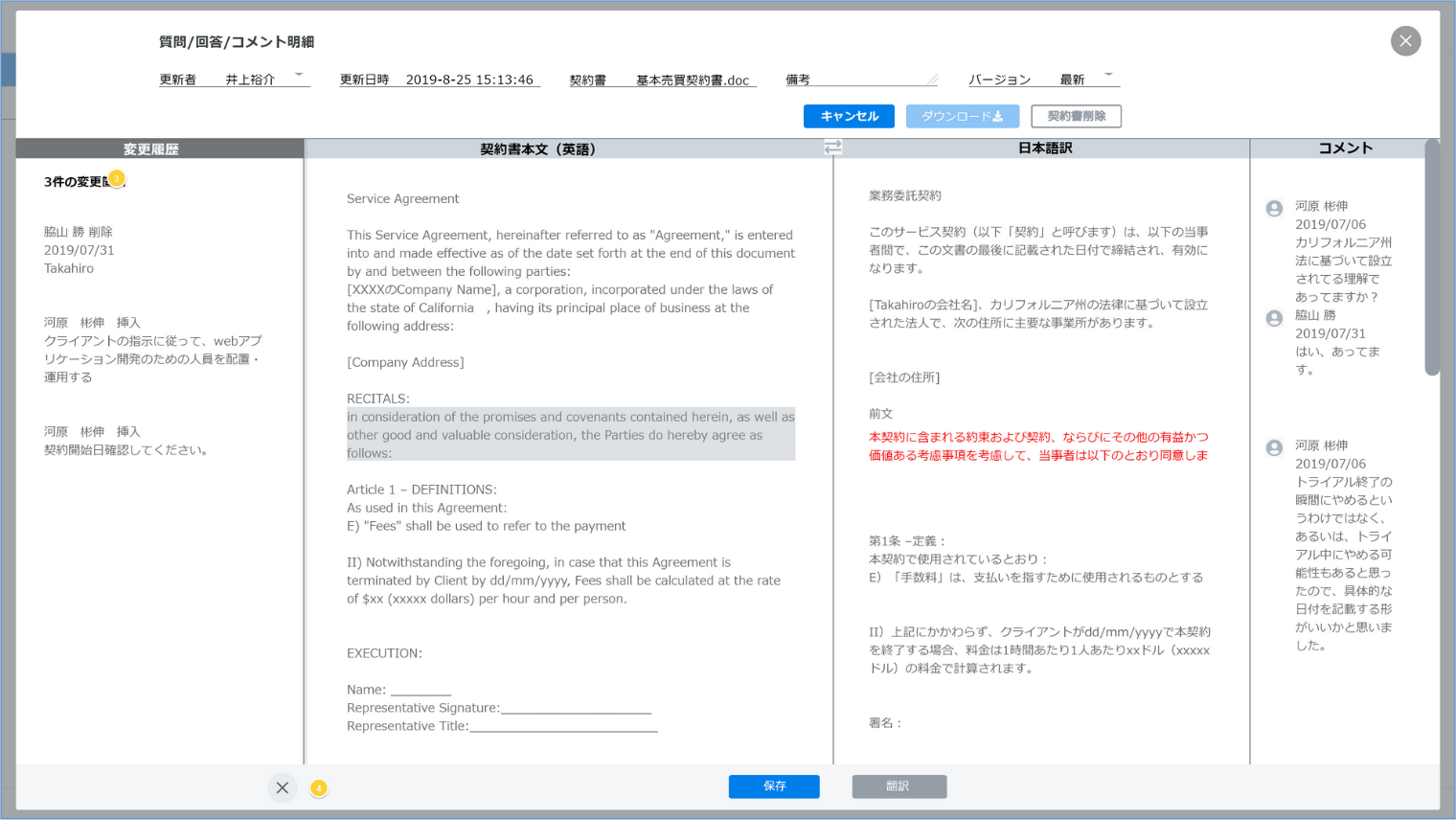Click the comment panel vertical scrollbar
This screenshot has width=1456, height=820.
click(1431, 259)
